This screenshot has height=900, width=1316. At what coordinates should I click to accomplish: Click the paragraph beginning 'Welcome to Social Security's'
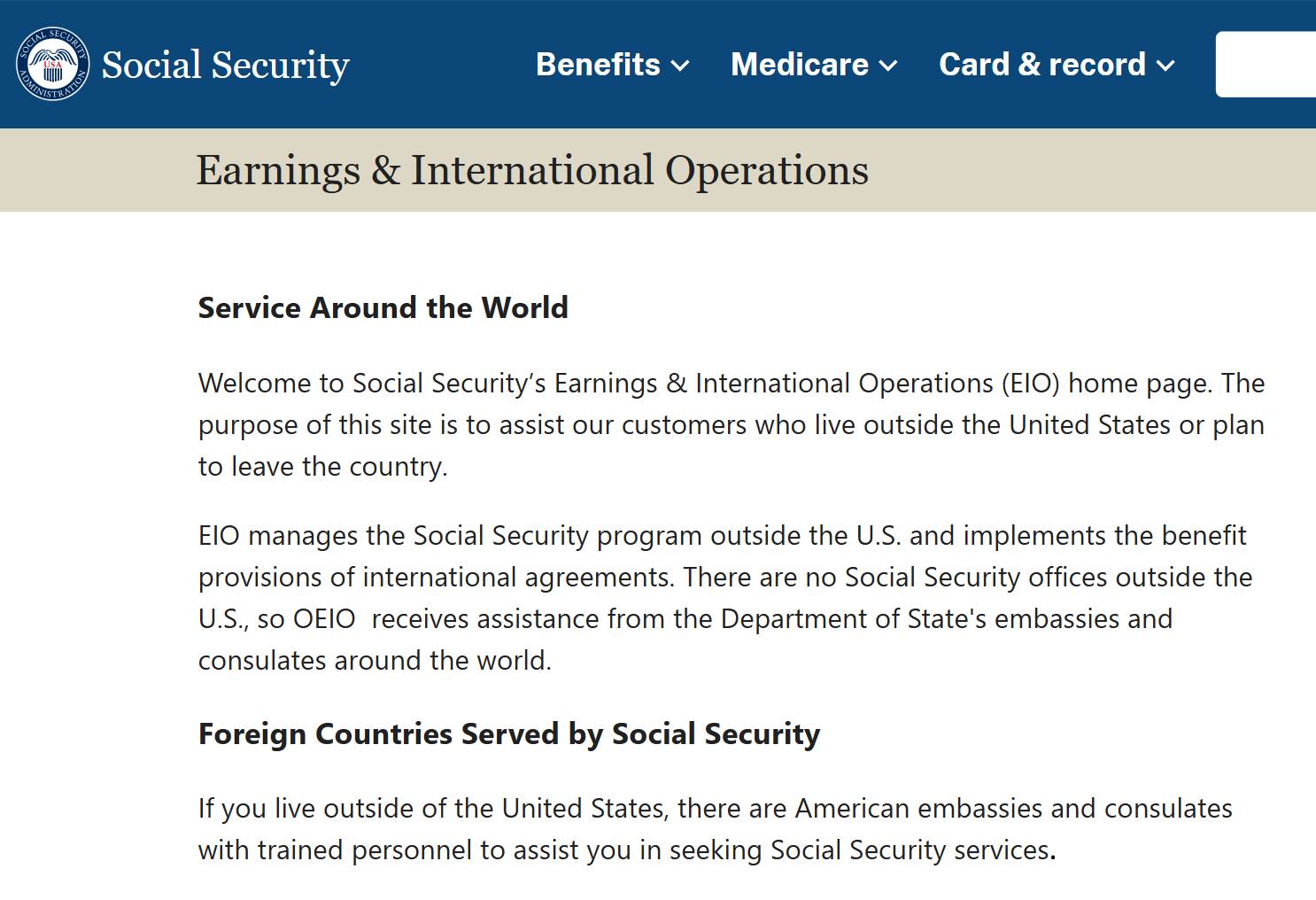click(732, 424)
